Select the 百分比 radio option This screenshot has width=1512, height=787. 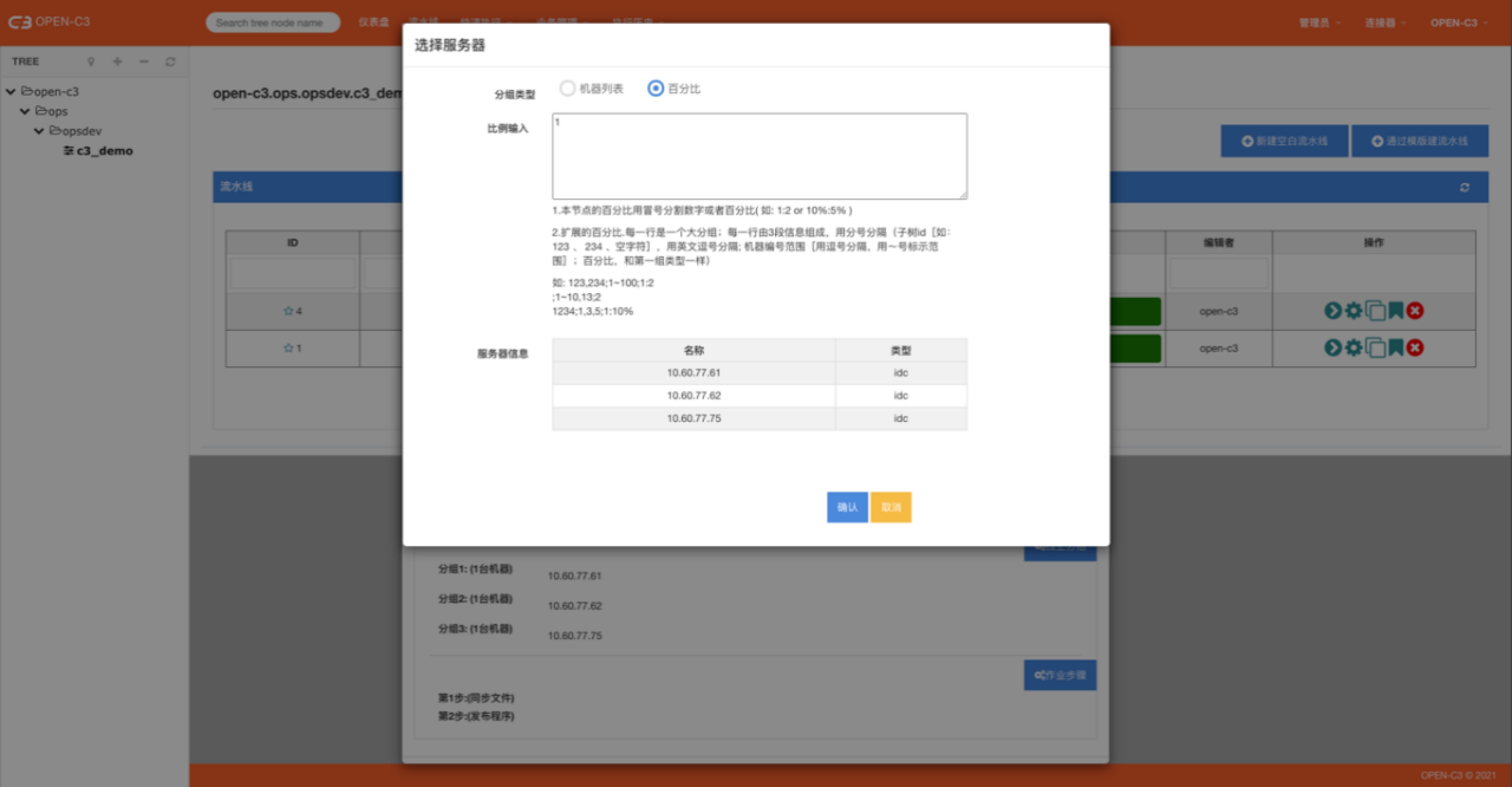(x=656, y=89)
